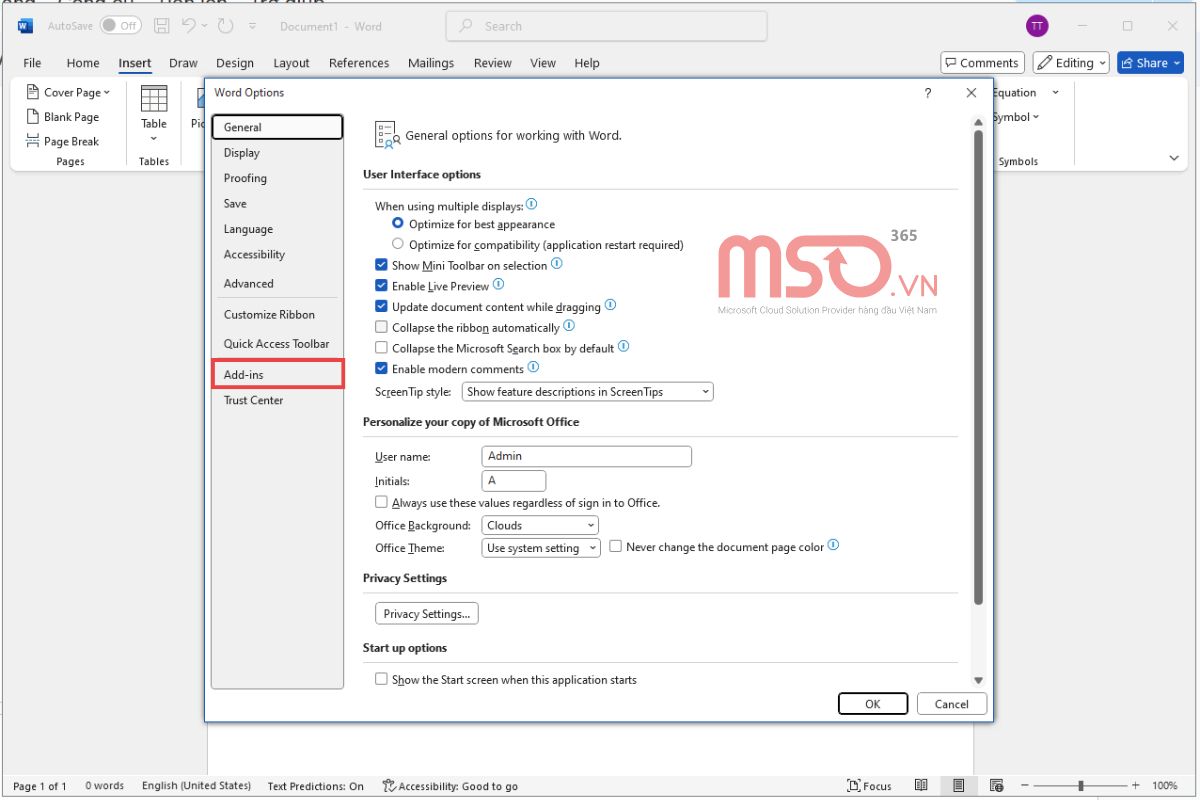This screenshot has height=800, width=1200.
Task: Click the Word Options help question mark
Action: [x=928, y=93]
